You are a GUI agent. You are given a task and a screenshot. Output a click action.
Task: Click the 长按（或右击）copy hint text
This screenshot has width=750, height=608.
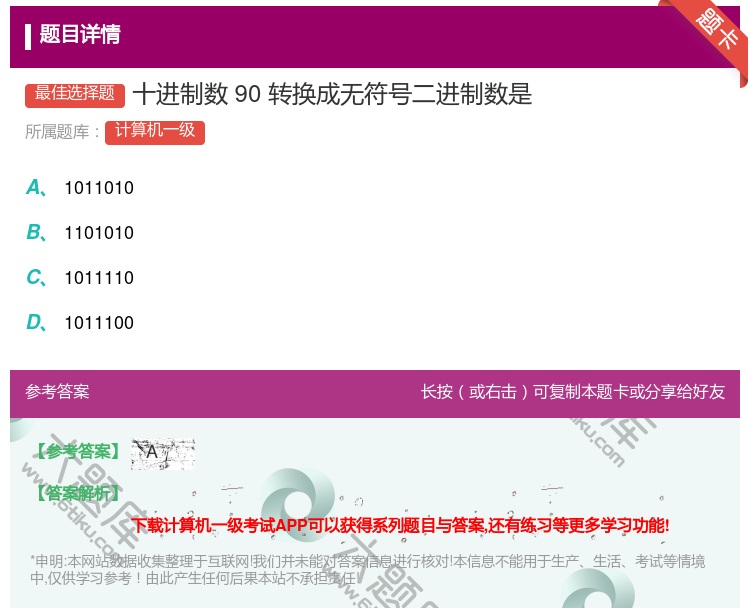[x=573, y=392]
